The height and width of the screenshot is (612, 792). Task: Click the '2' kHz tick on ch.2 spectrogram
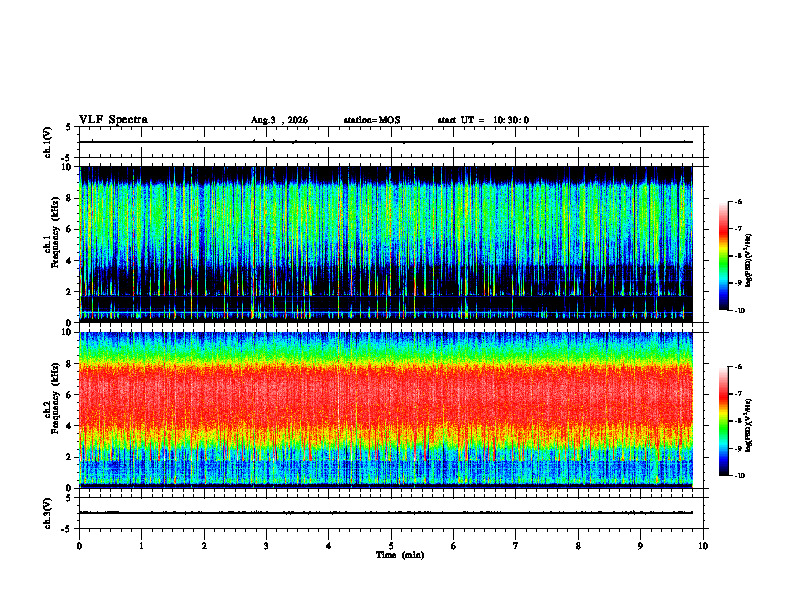(x=70, y=457)
